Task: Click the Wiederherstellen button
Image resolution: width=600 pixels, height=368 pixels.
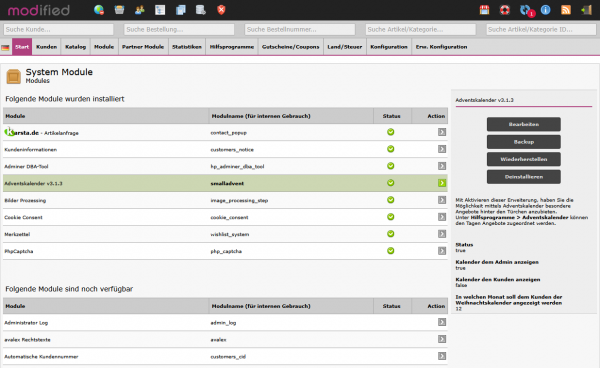Action: [x=523, y=159]
